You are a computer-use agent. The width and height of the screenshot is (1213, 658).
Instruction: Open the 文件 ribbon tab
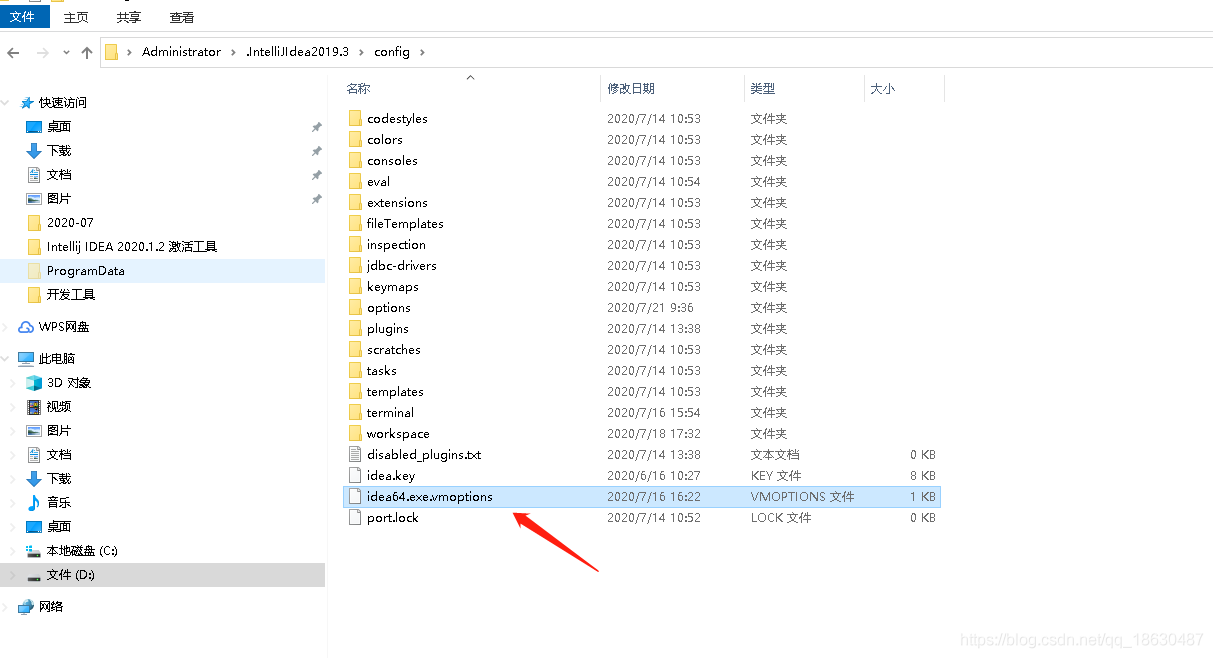(22, 17)
